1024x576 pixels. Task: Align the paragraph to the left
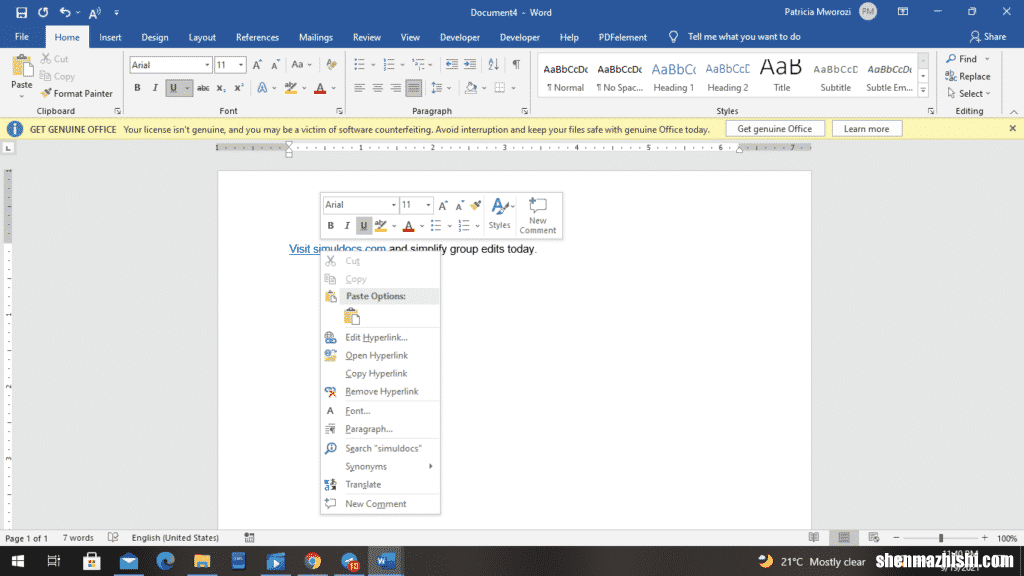pos(359,88)
